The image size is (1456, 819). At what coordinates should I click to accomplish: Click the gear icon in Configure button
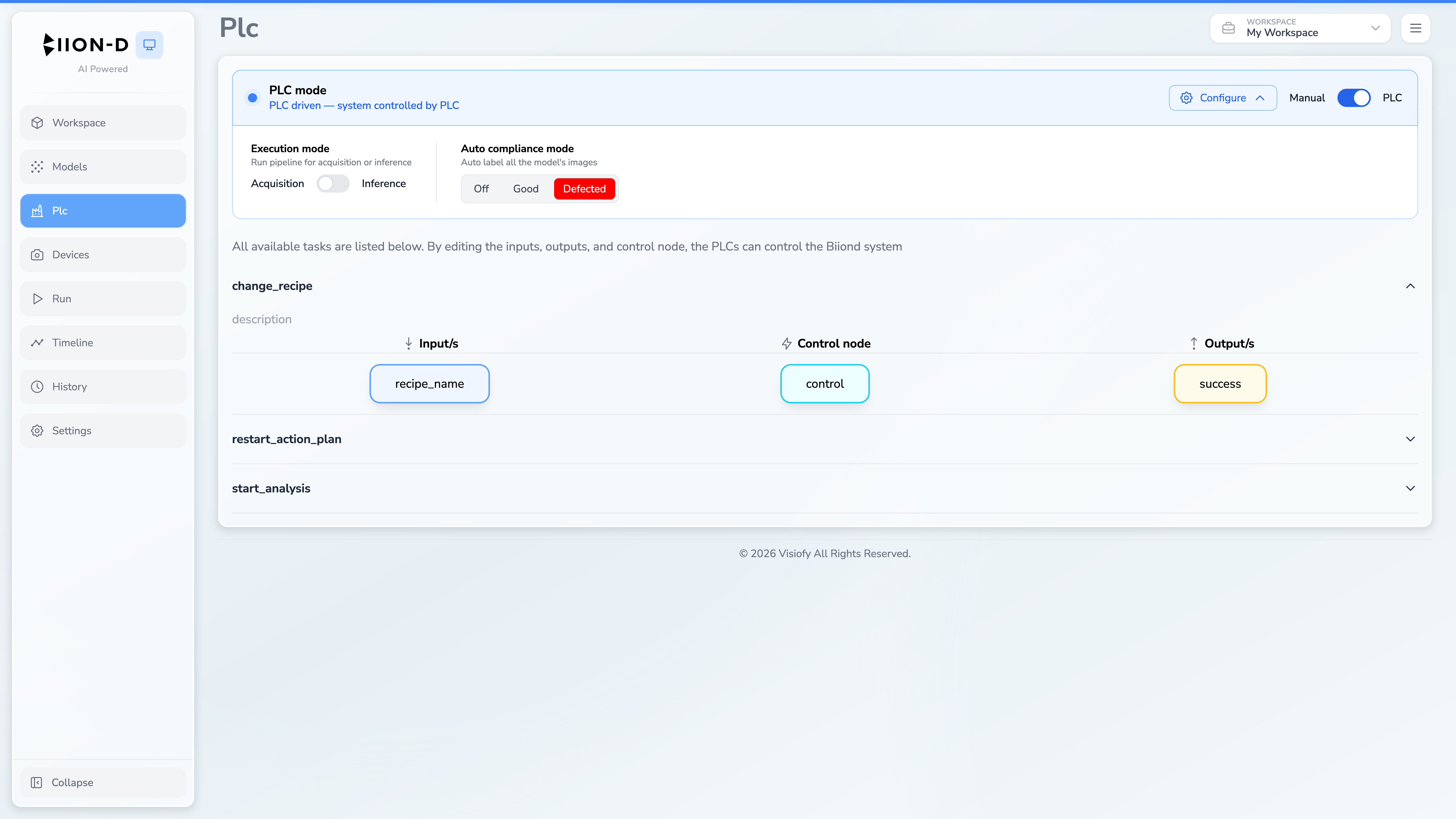1186,98
